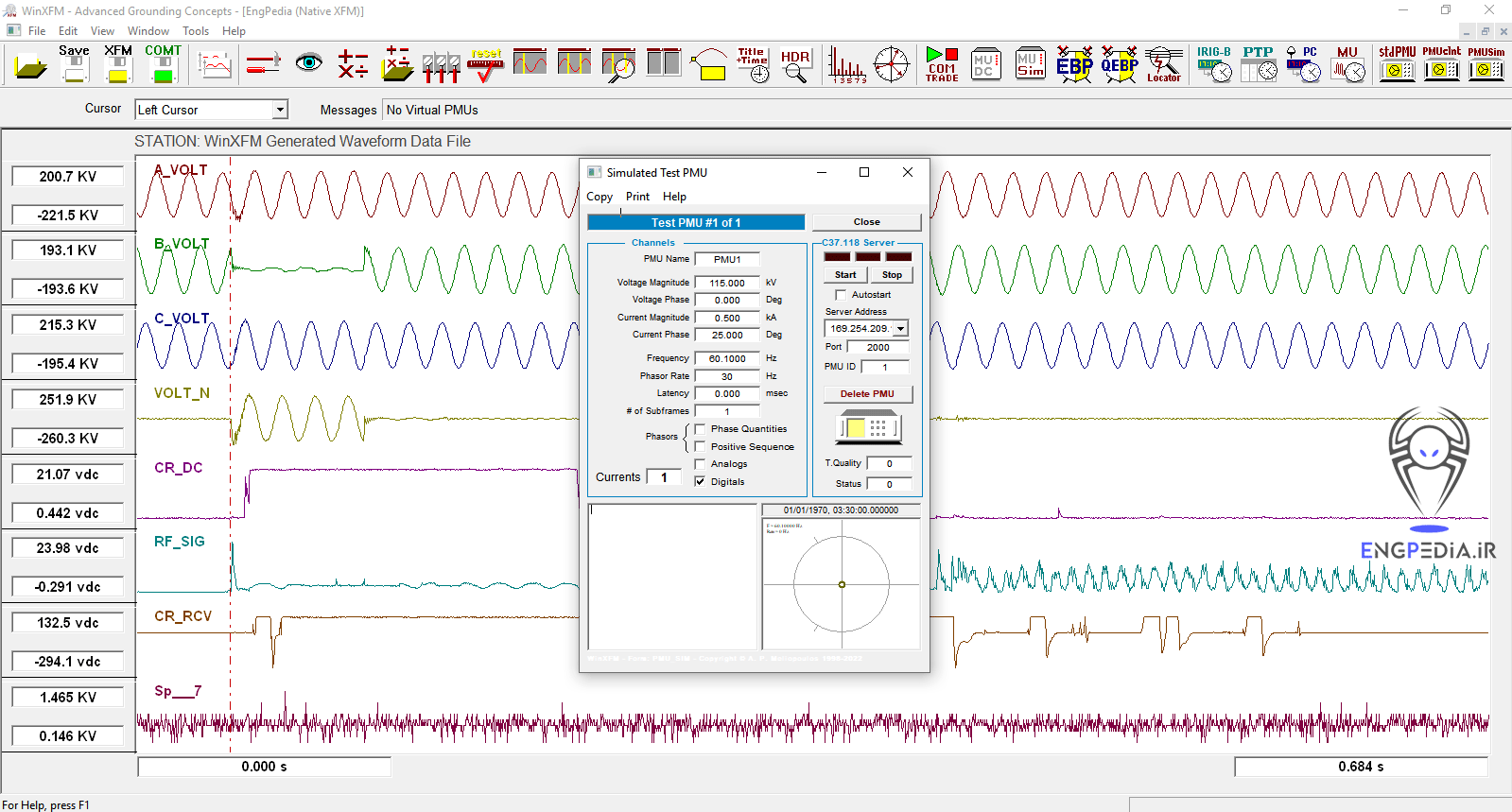The height and width of the screenshot is (812, 1512).
Task: Open the HDR magnifier icon
Action: [795, 65]
